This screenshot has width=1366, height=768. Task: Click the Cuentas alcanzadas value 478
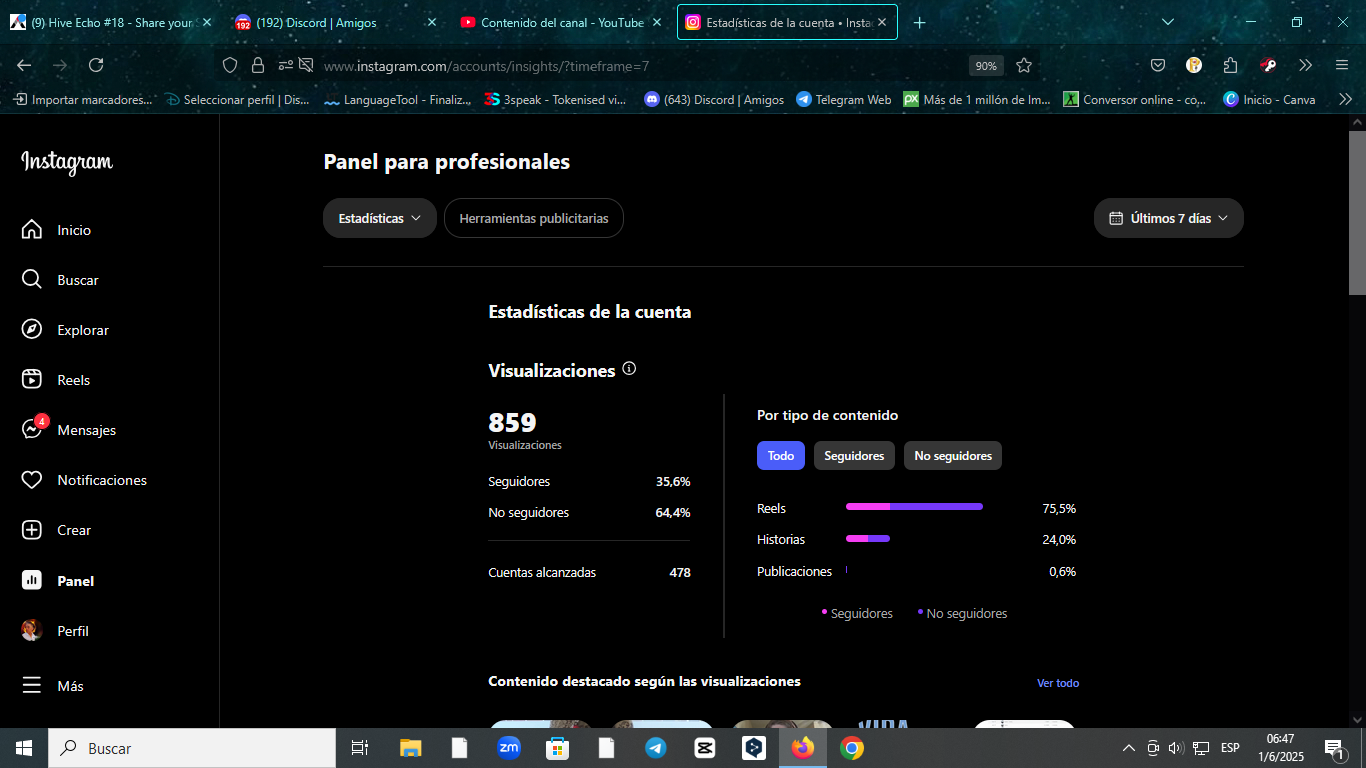pyautogui.click(x=680, y=573)
